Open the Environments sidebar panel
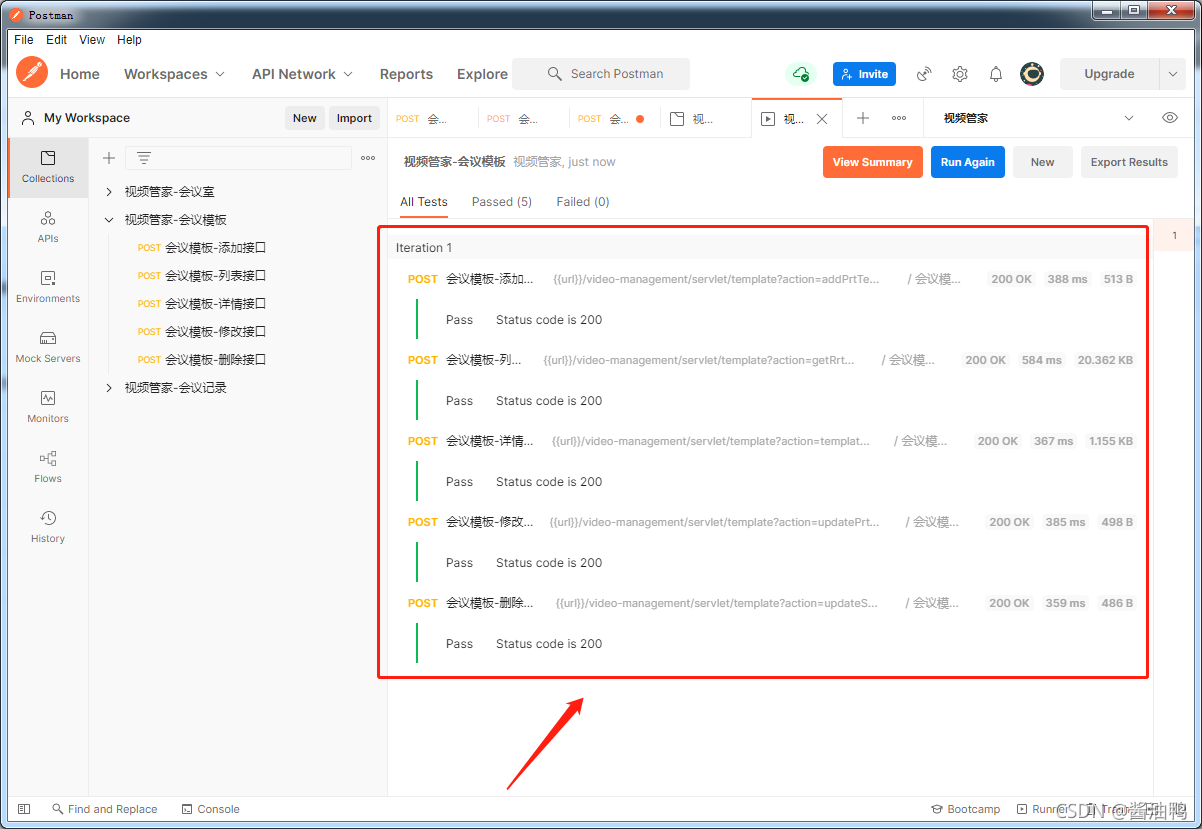The height and width of the screenshot is (829, 1202). click(48, 287)
